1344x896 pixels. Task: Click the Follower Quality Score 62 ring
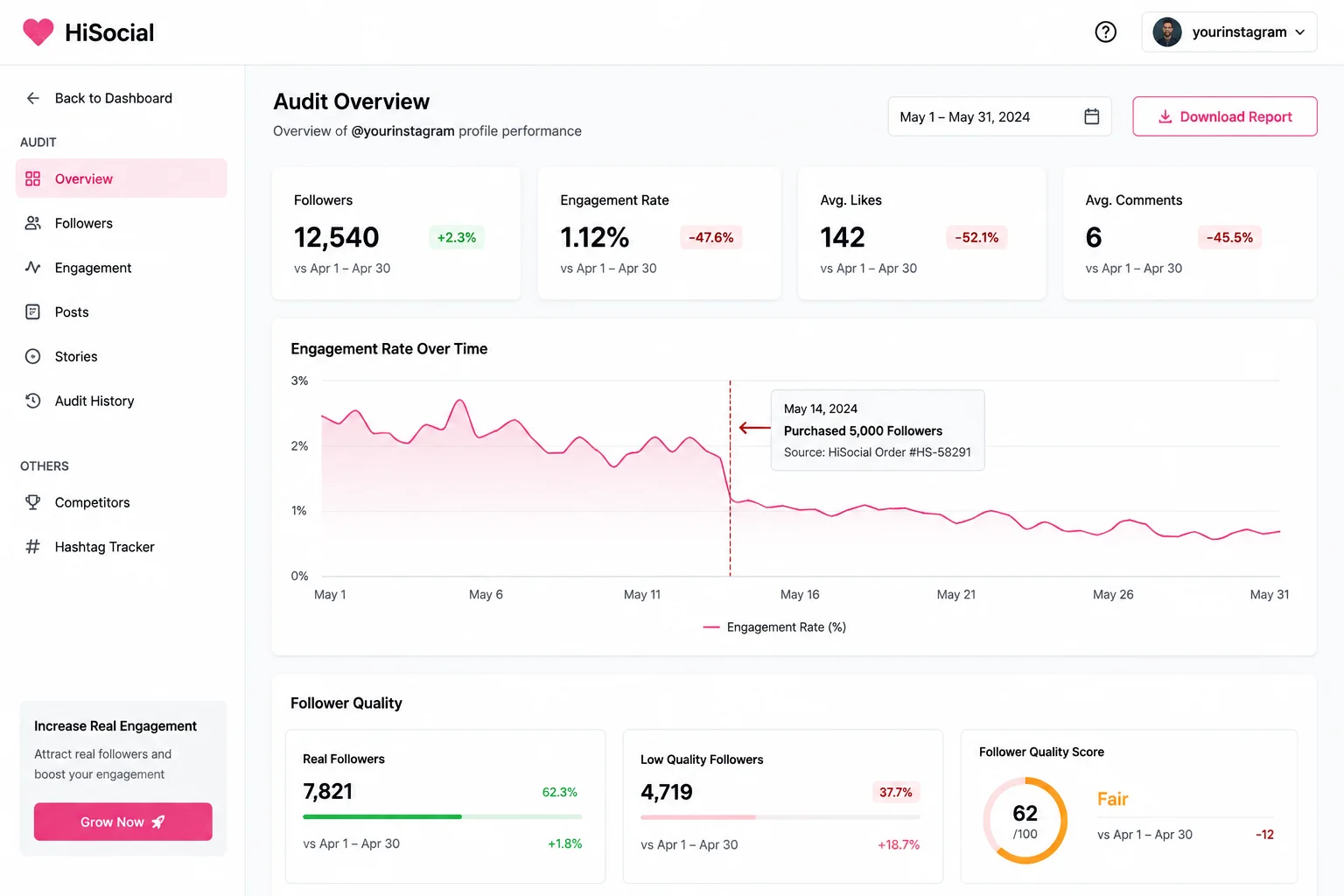coord(1025,821)
